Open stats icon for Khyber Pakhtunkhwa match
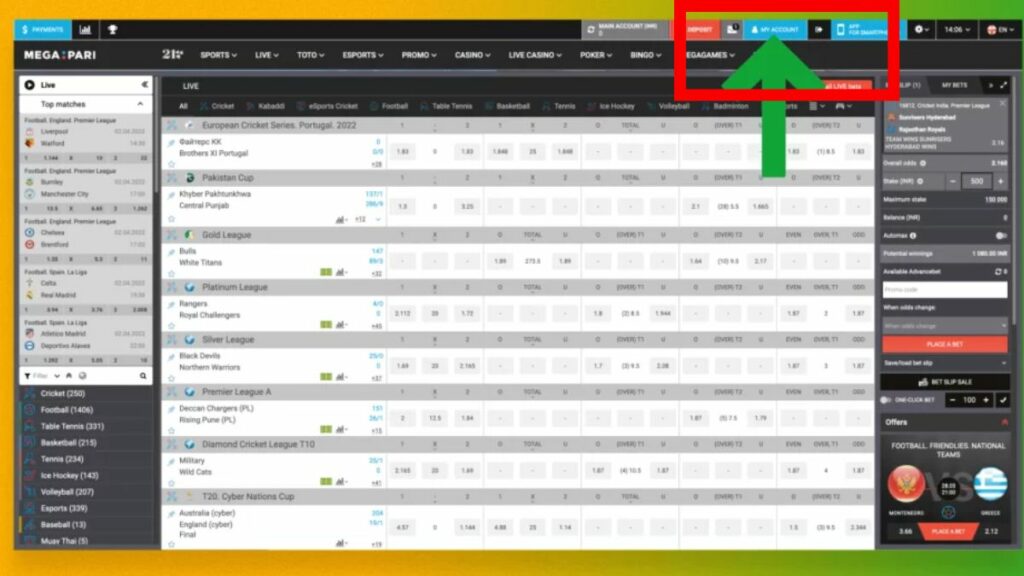1024x576 pixels. point(340,219)
